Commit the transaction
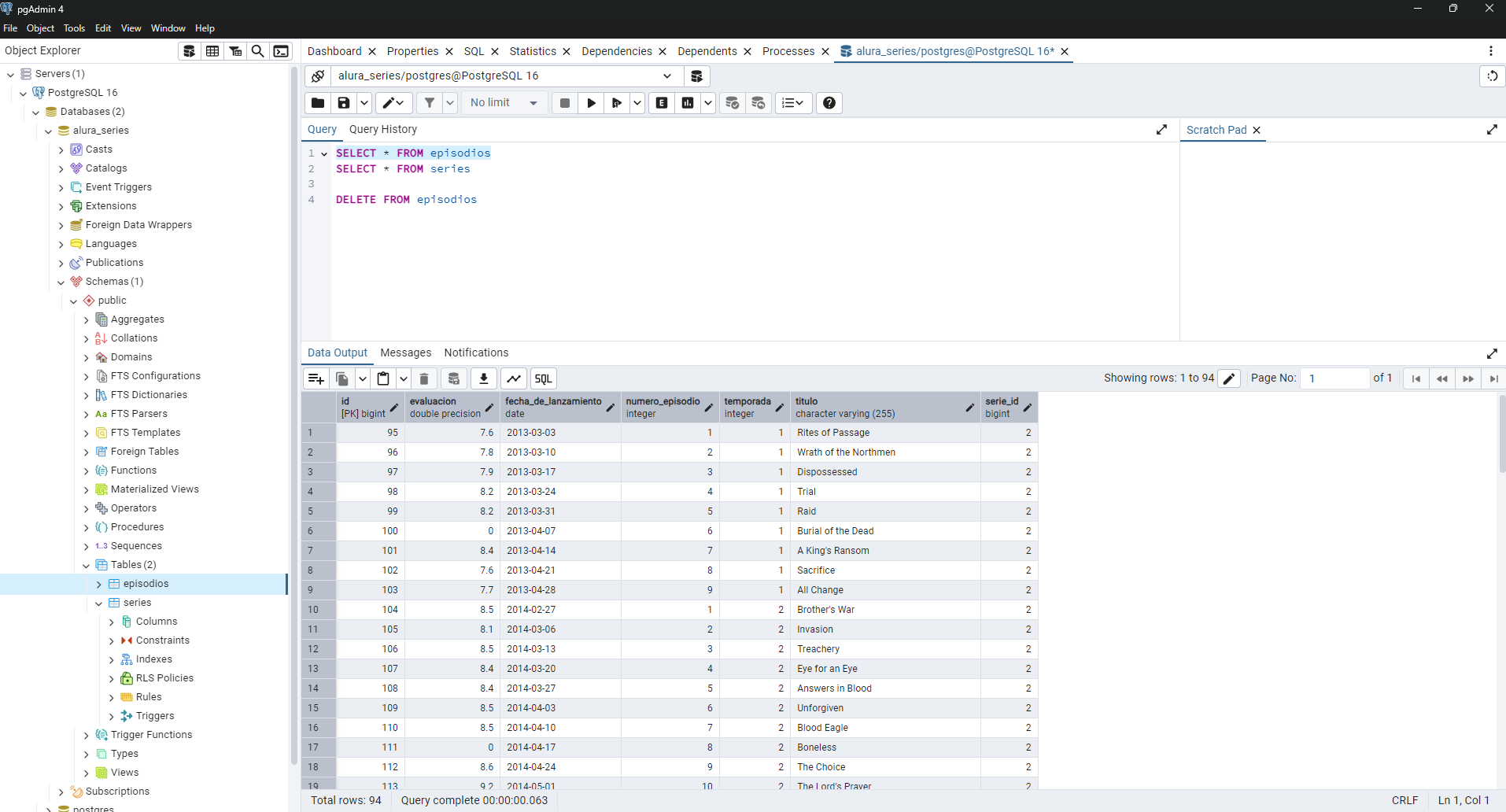The height and width of the screenshot is (812, 1506). coord(733,103)
